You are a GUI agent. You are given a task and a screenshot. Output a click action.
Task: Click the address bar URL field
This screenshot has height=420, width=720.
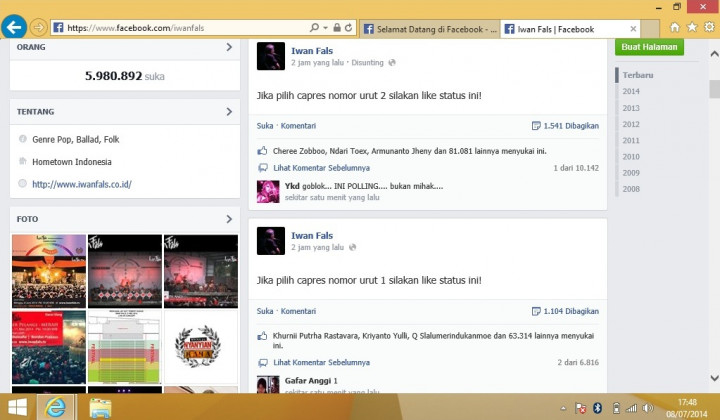(x=180, y=28)
